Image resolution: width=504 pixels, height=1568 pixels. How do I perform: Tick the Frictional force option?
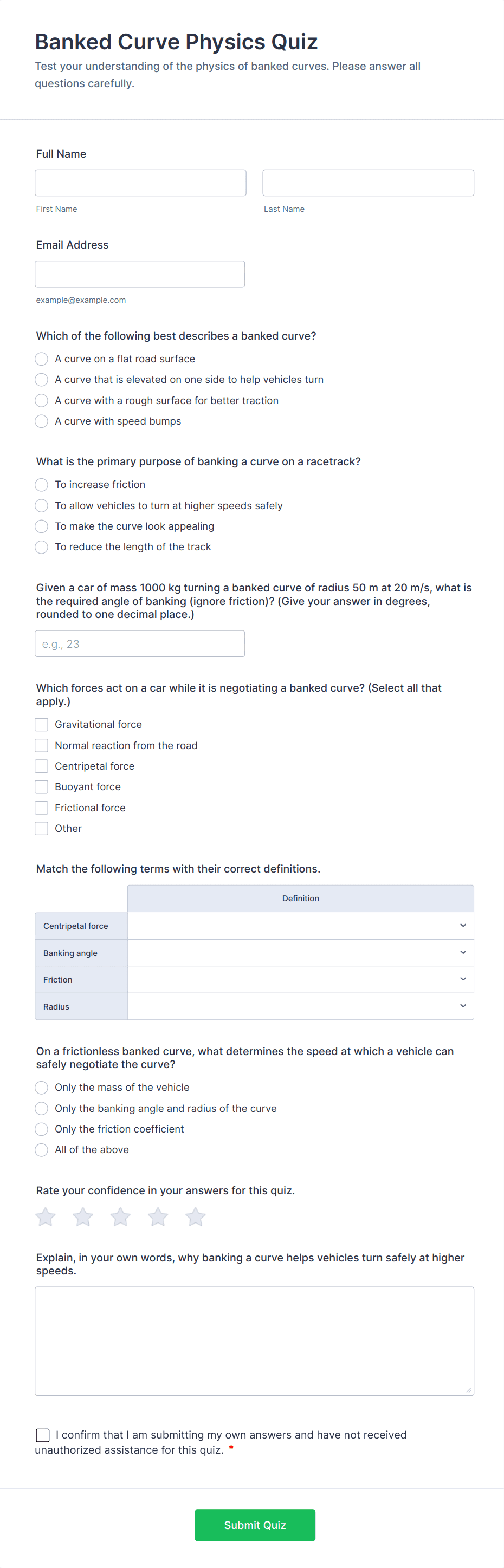pos(41,808)
